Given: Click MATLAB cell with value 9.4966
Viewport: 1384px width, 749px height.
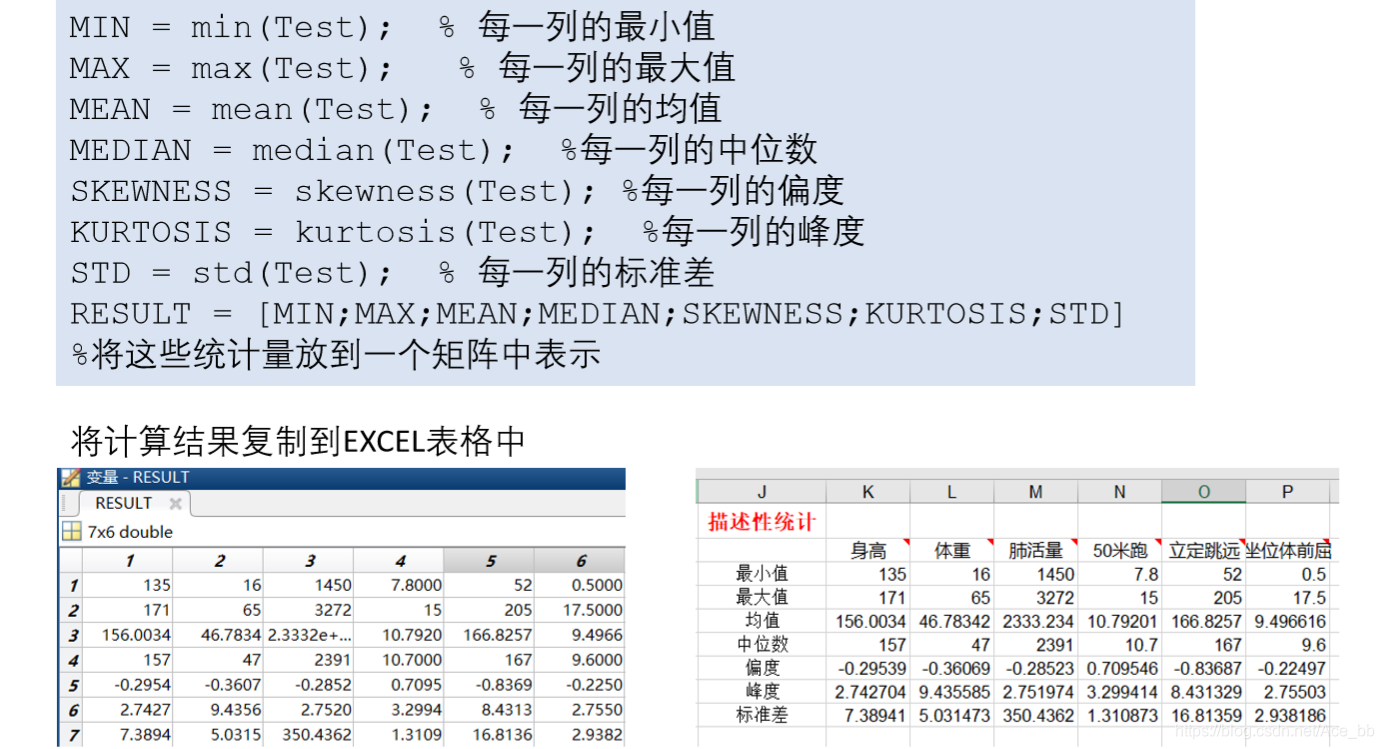Looking at the screenshot, I should coord(580,635).
